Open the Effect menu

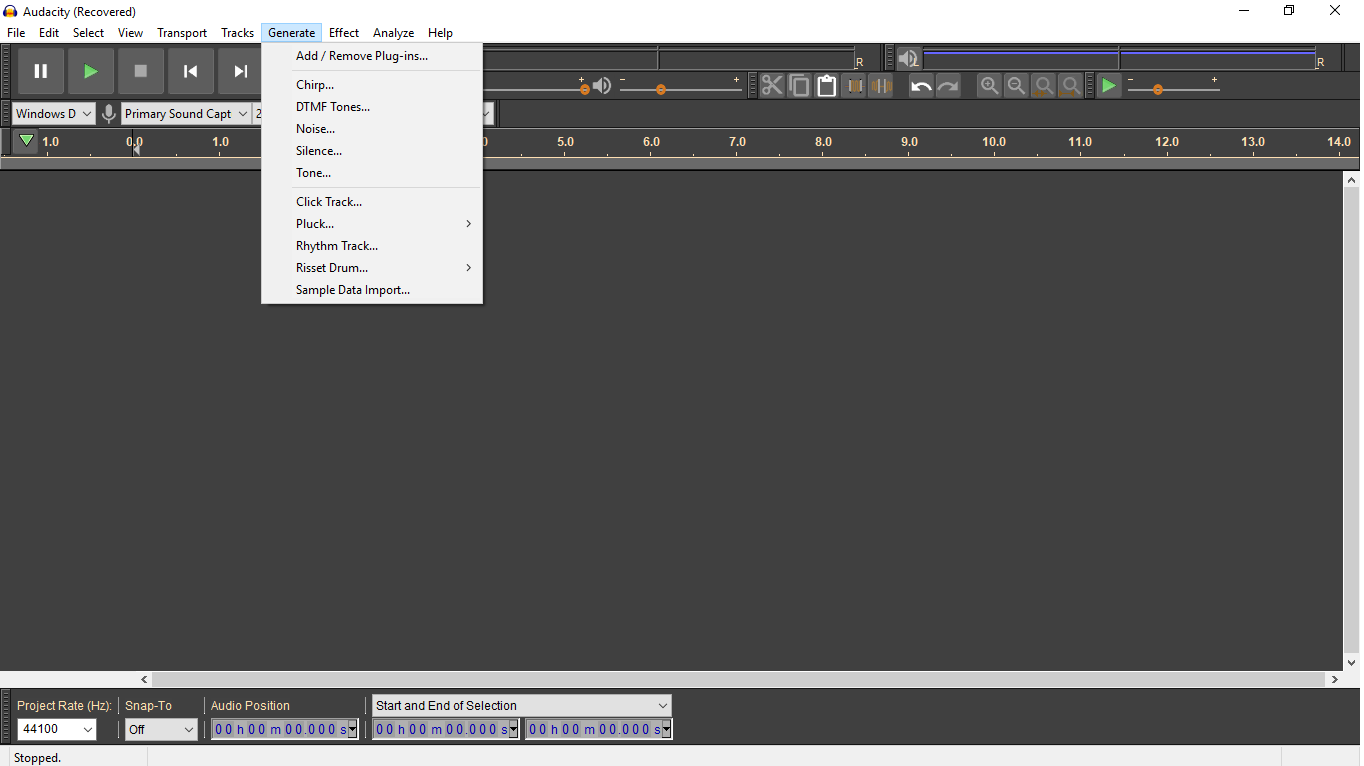[343, 32]
